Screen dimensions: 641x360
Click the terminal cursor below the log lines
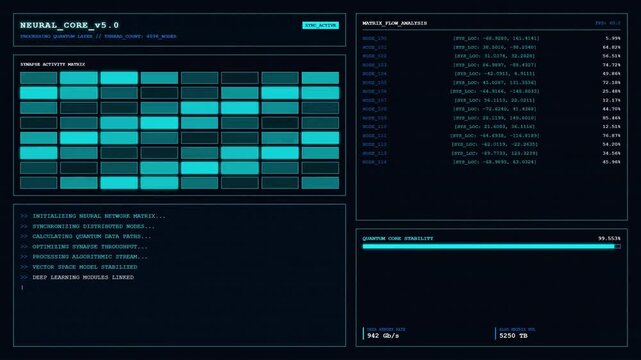(x=22, y=288)
